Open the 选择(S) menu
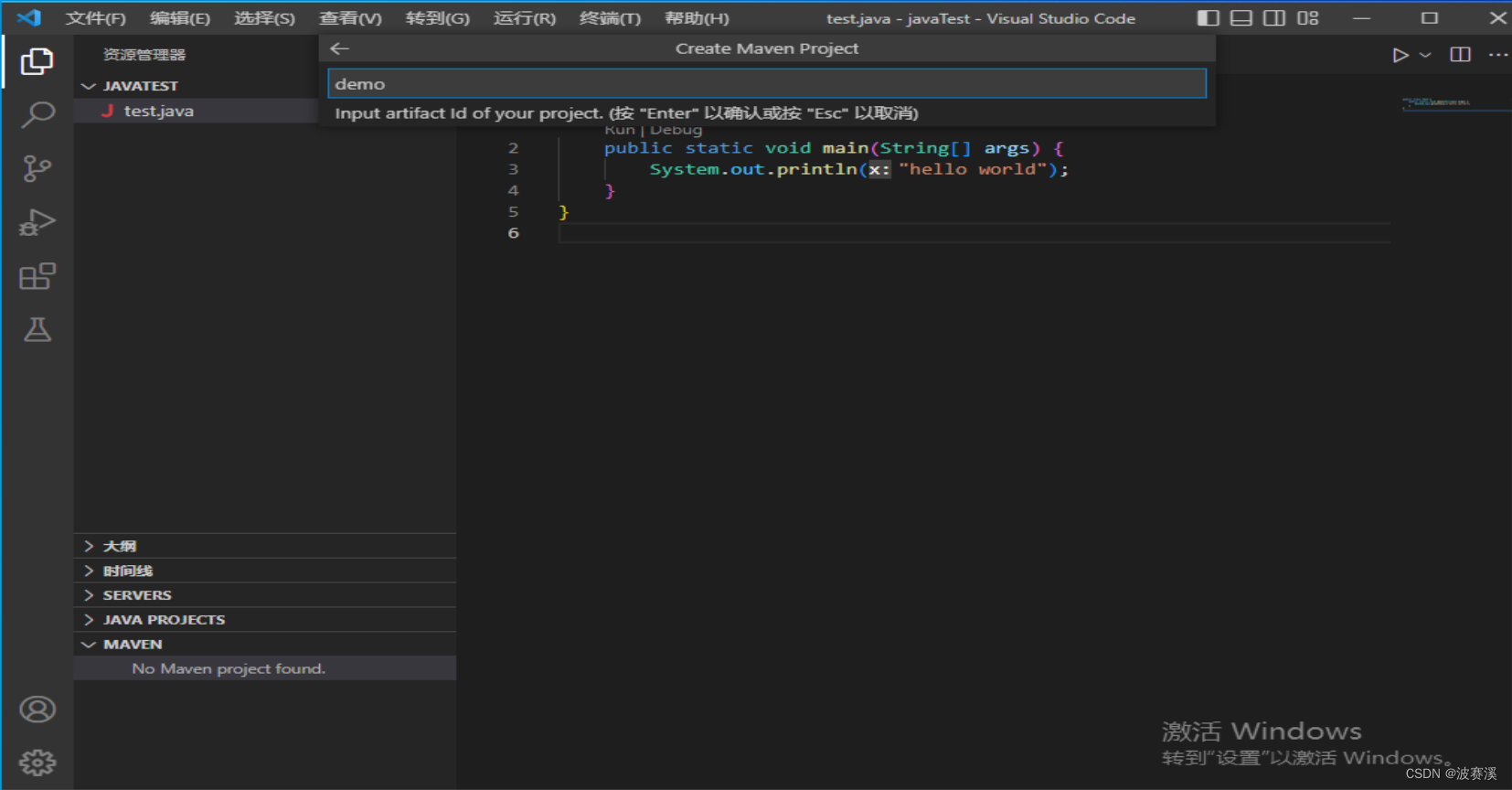Image resolution: width=1512 pixels, height=790 pixels. [x=264, y=18]
